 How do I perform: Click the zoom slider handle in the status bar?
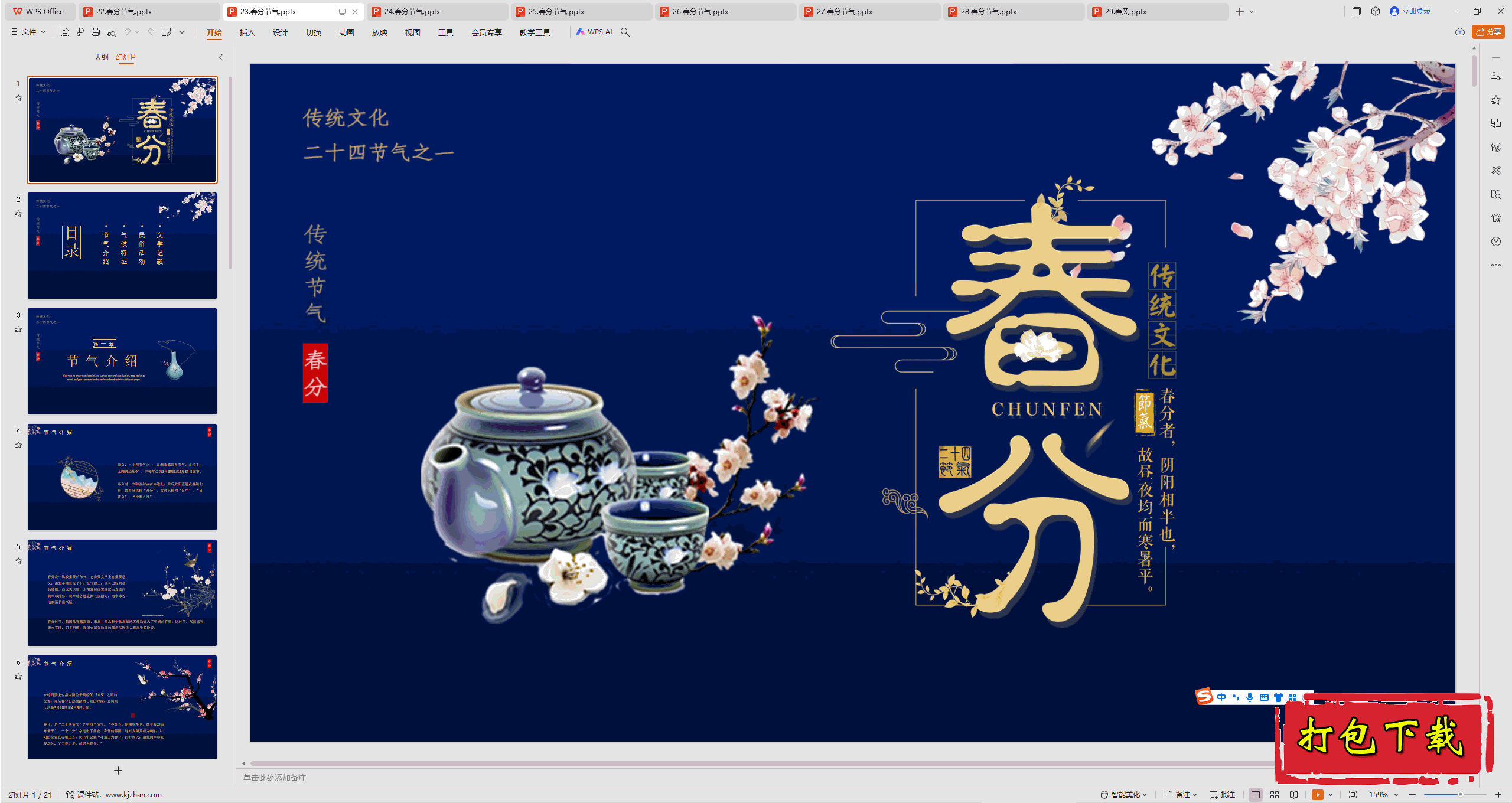tap(1460, 795)
